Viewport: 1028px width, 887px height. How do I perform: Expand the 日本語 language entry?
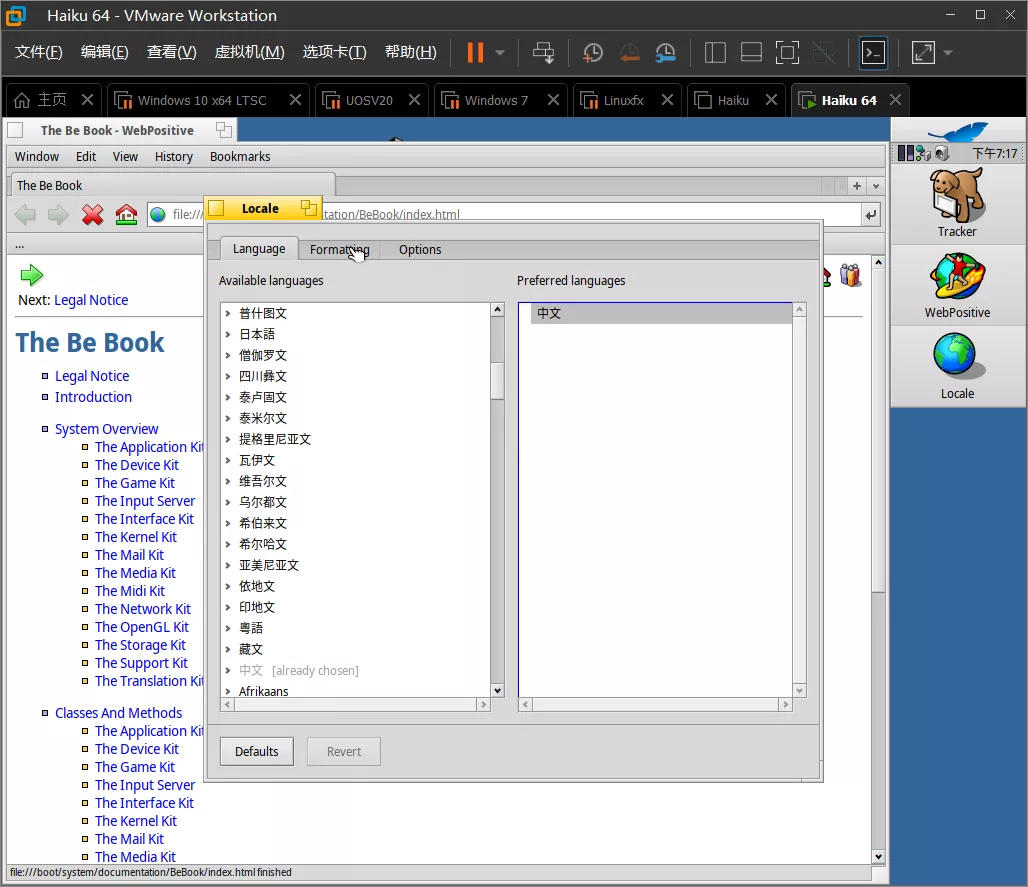point(228,335)
